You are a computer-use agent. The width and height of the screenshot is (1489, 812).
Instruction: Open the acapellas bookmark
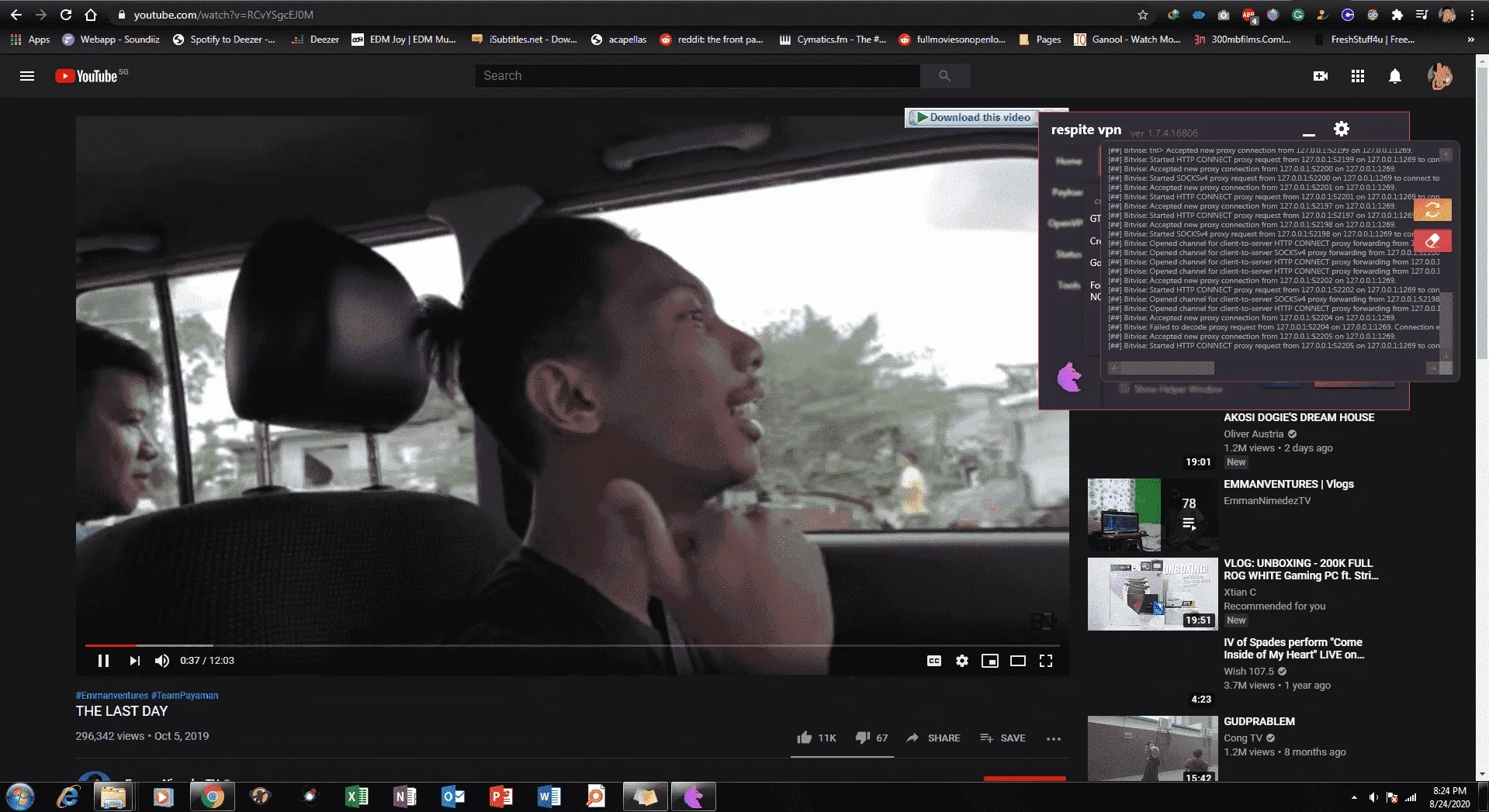(x=618, y=40)
